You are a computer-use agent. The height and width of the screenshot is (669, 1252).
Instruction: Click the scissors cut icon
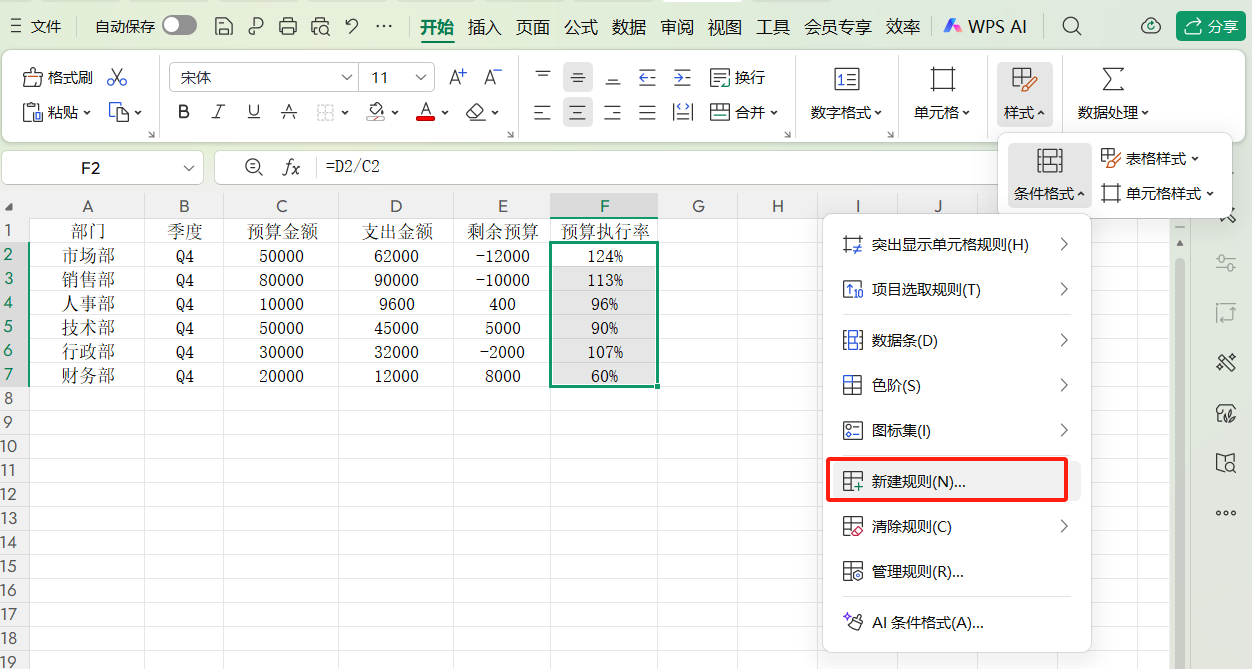click(x=117, y=77)
